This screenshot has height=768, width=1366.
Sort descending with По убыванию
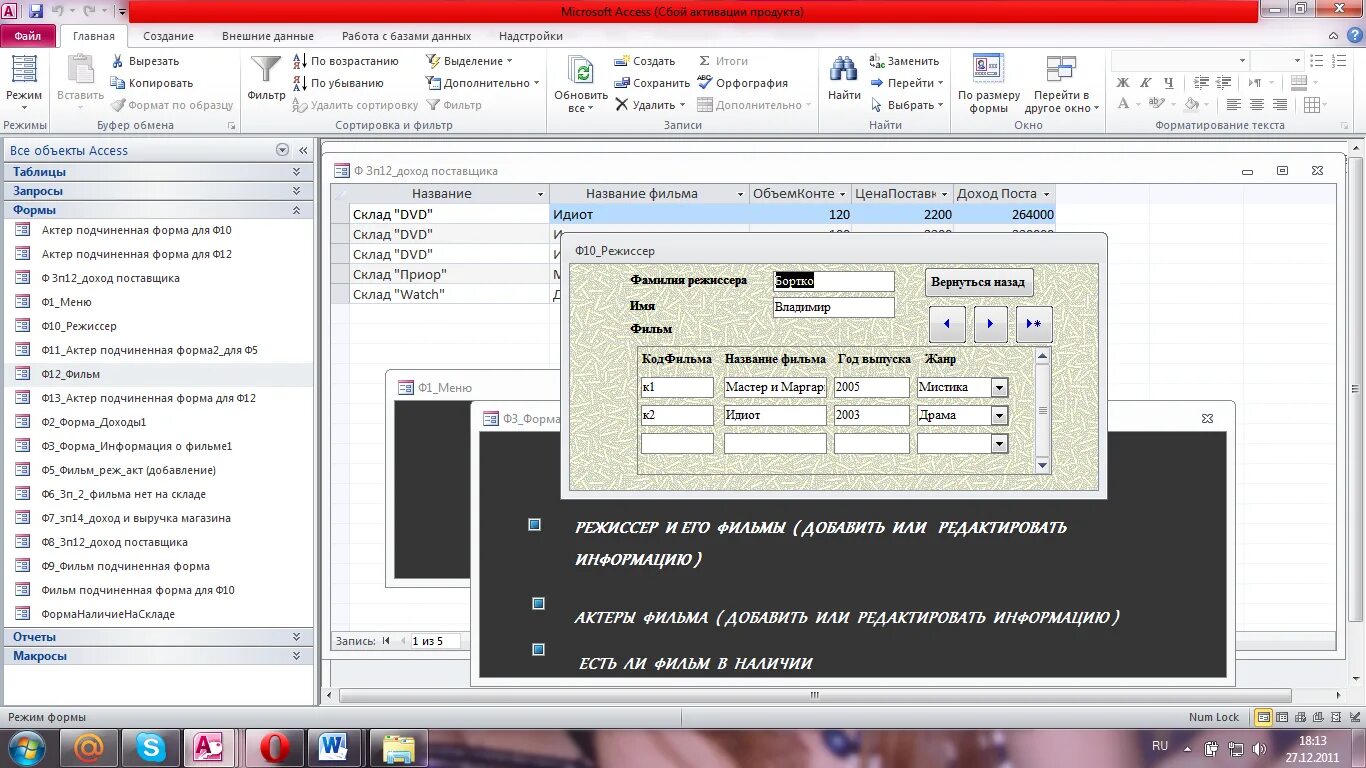click(338, 83)
